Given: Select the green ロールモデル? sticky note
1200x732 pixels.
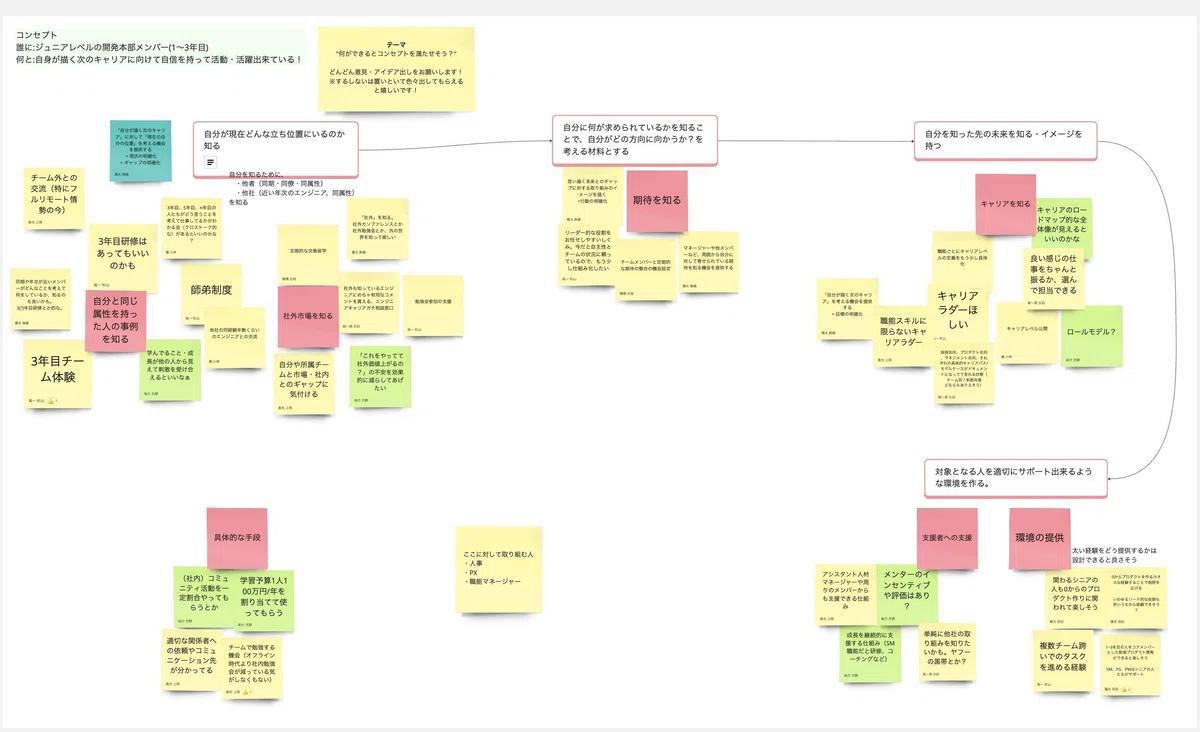Looking at the screenshot, I should click(x=1091, y=337).
